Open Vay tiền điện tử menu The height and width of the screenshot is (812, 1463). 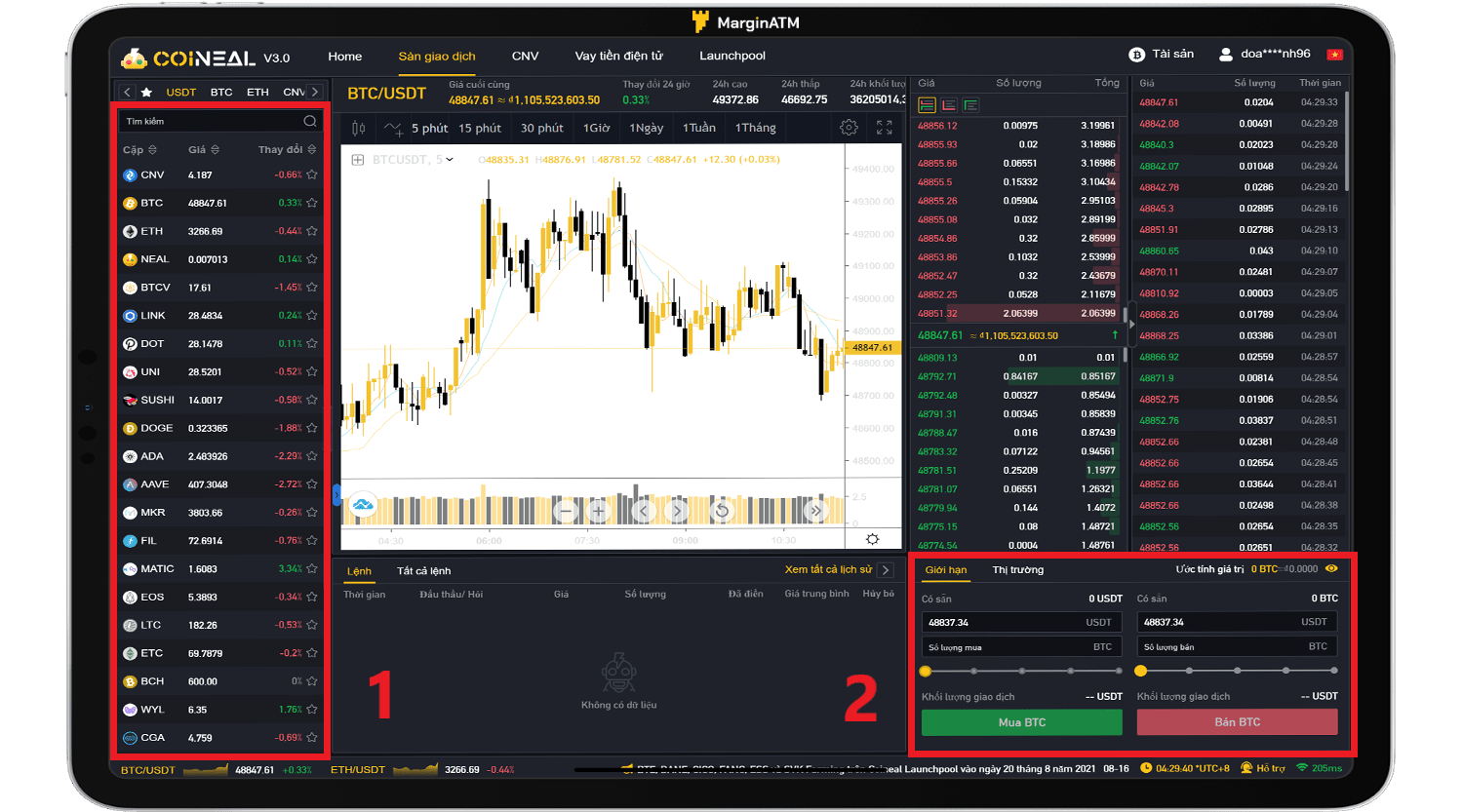618,56
